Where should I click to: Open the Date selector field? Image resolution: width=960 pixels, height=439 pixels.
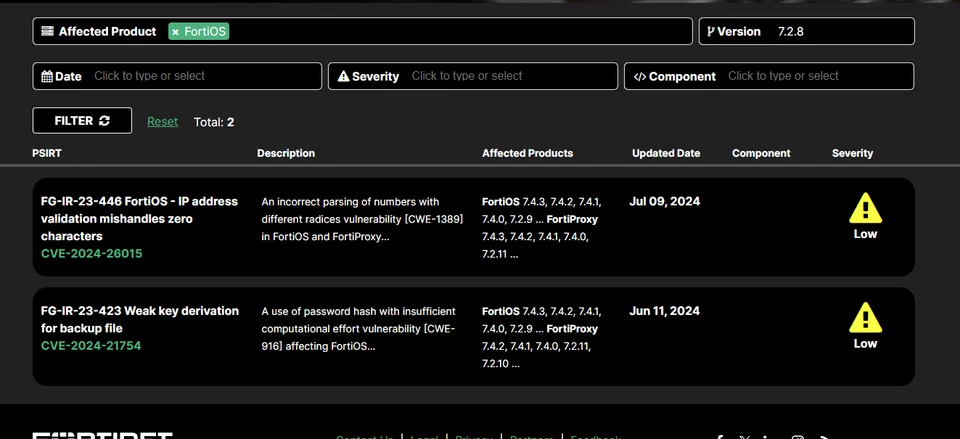177,76
